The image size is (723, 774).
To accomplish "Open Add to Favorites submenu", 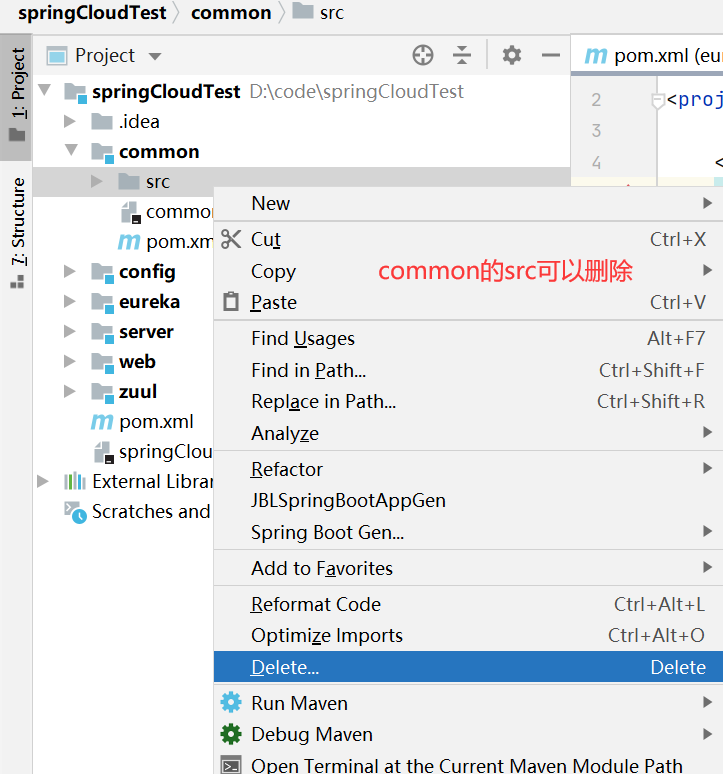I will 468,568.
